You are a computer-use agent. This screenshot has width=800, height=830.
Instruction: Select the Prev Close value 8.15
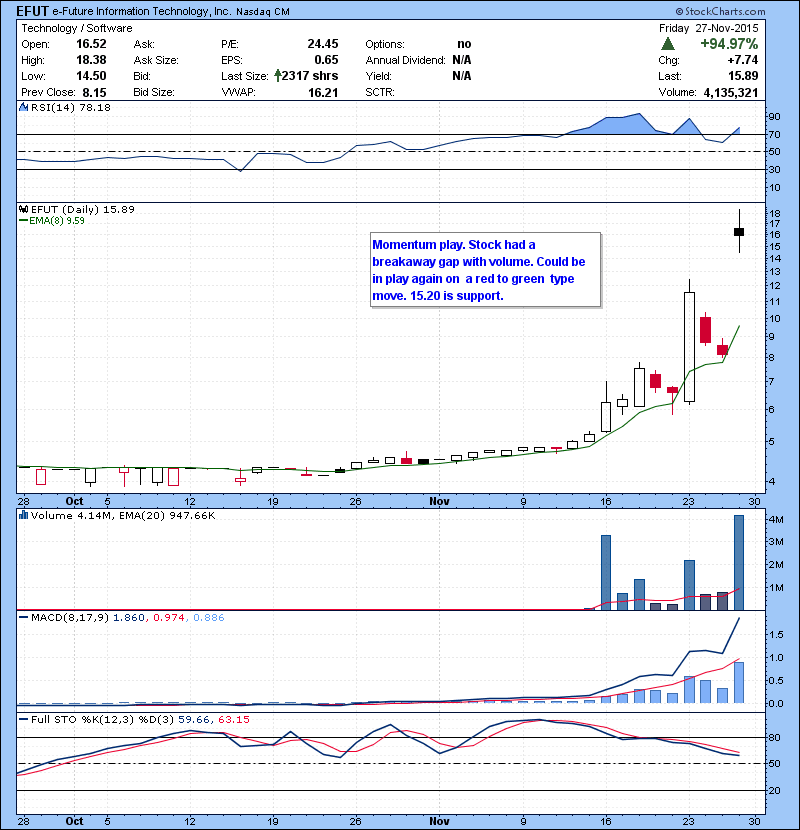click(94, 92)
